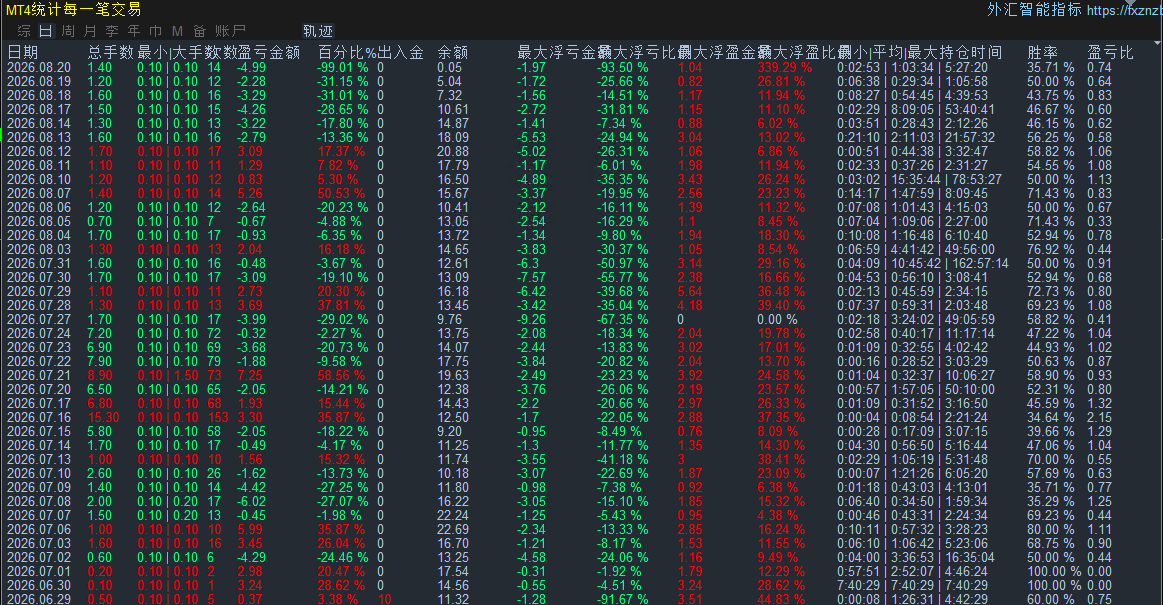Click the 8.90 total lots value
This screenshot has width=1163, height=605.
click(100, 375)
